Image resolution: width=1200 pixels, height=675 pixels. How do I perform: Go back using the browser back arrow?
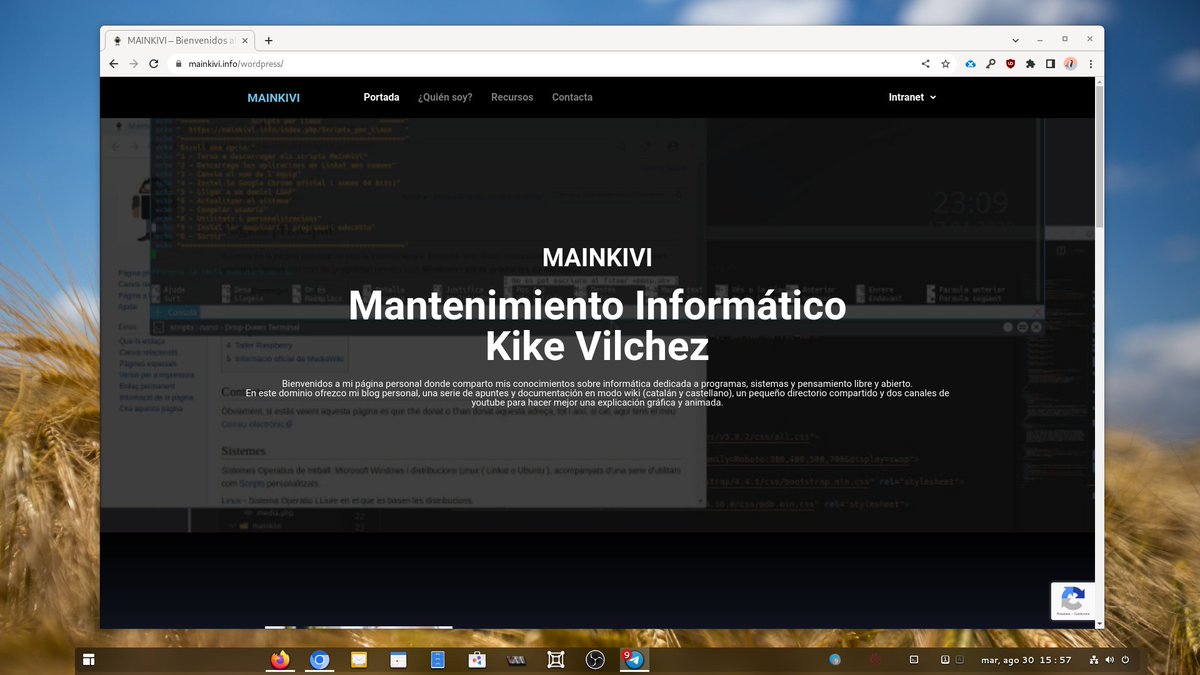[x=114, y=63]
